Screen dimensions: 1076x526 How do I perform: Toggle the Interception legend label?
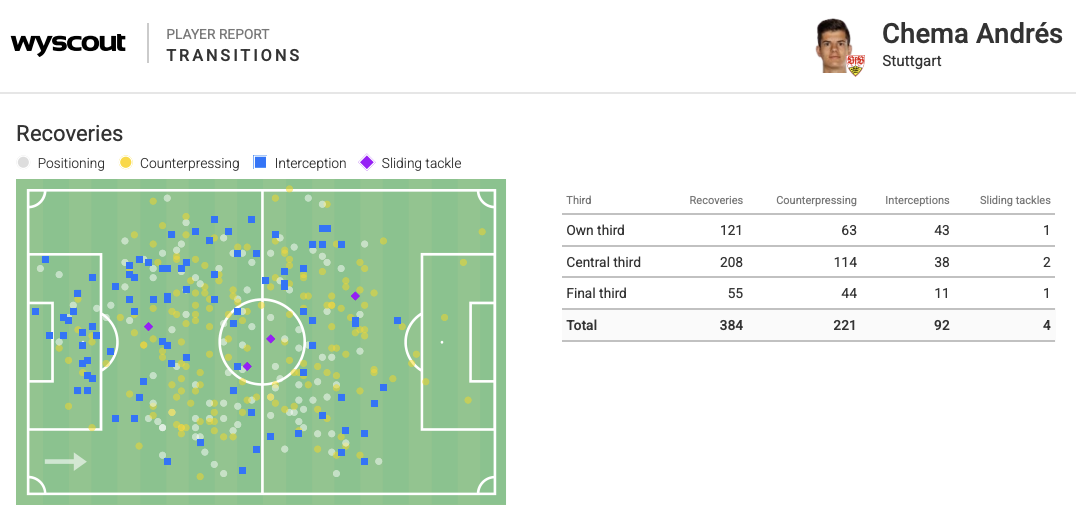pyautogui.click(x=310, y=163)
